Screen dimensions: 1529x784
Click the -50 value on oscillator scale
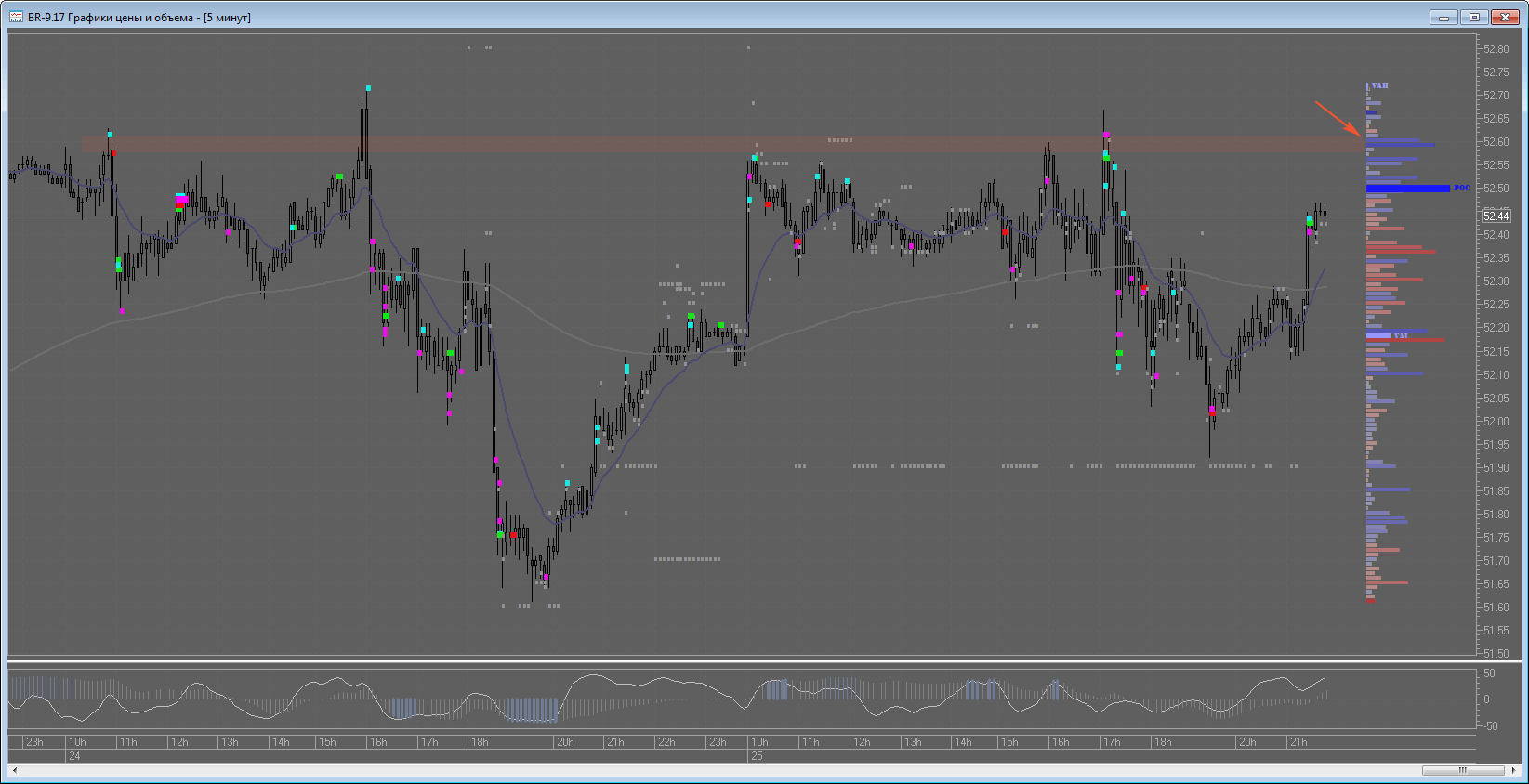click(1490, 725)
